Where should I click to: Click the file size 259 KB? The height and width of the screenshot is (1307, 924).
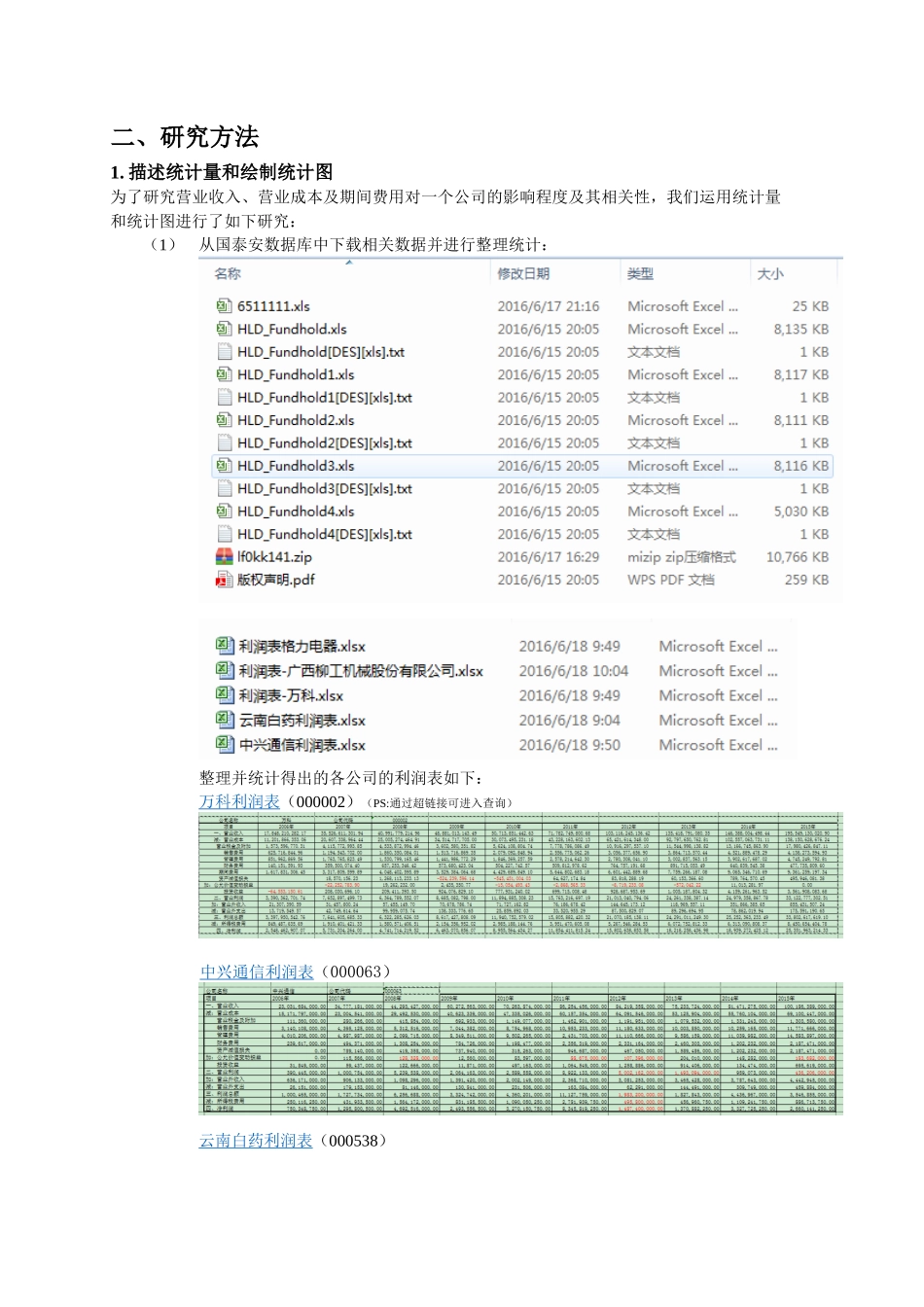pos(807,580)
